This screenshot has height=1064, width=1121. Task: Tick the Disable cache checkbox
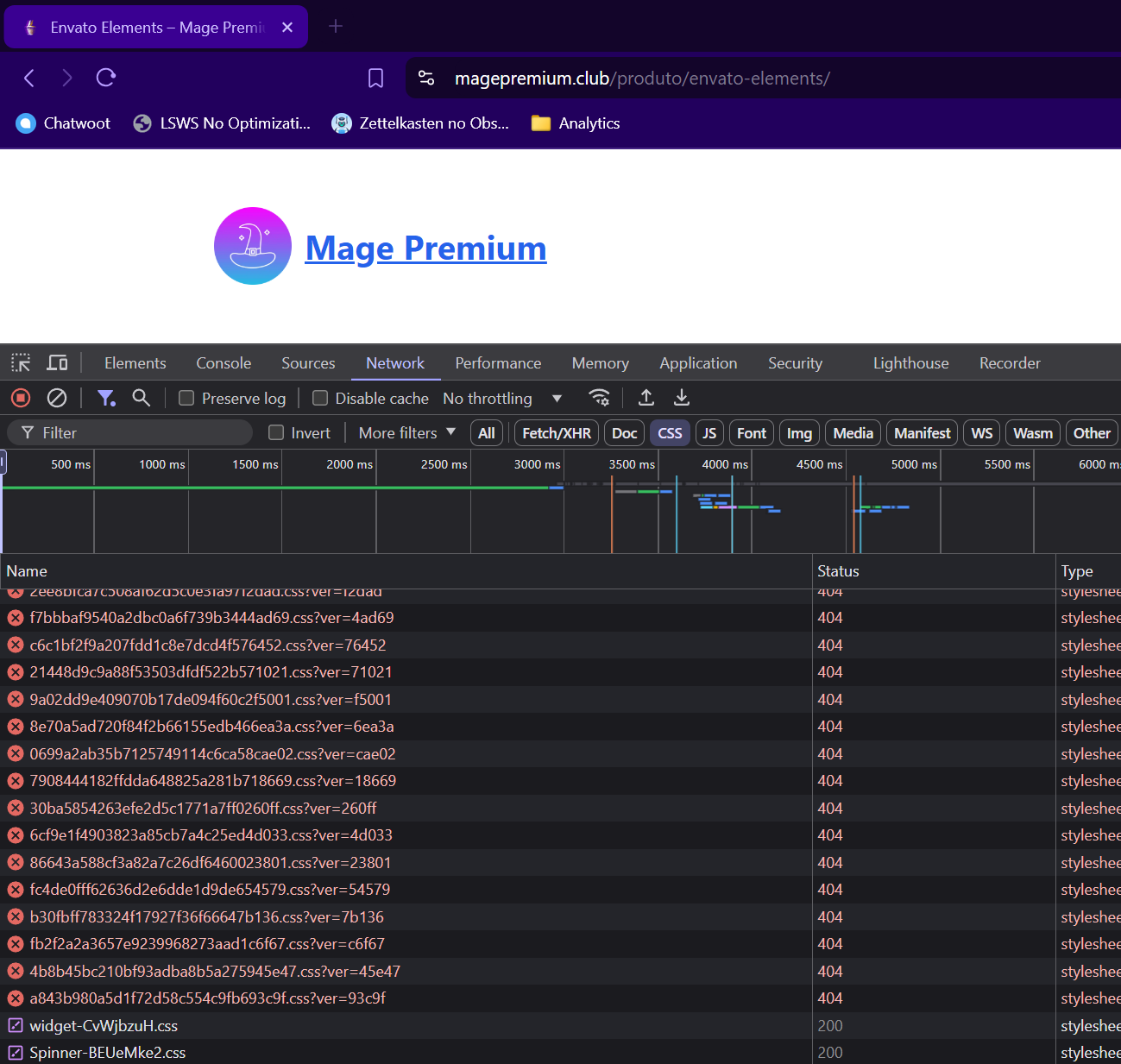click(x=320, y=398)
